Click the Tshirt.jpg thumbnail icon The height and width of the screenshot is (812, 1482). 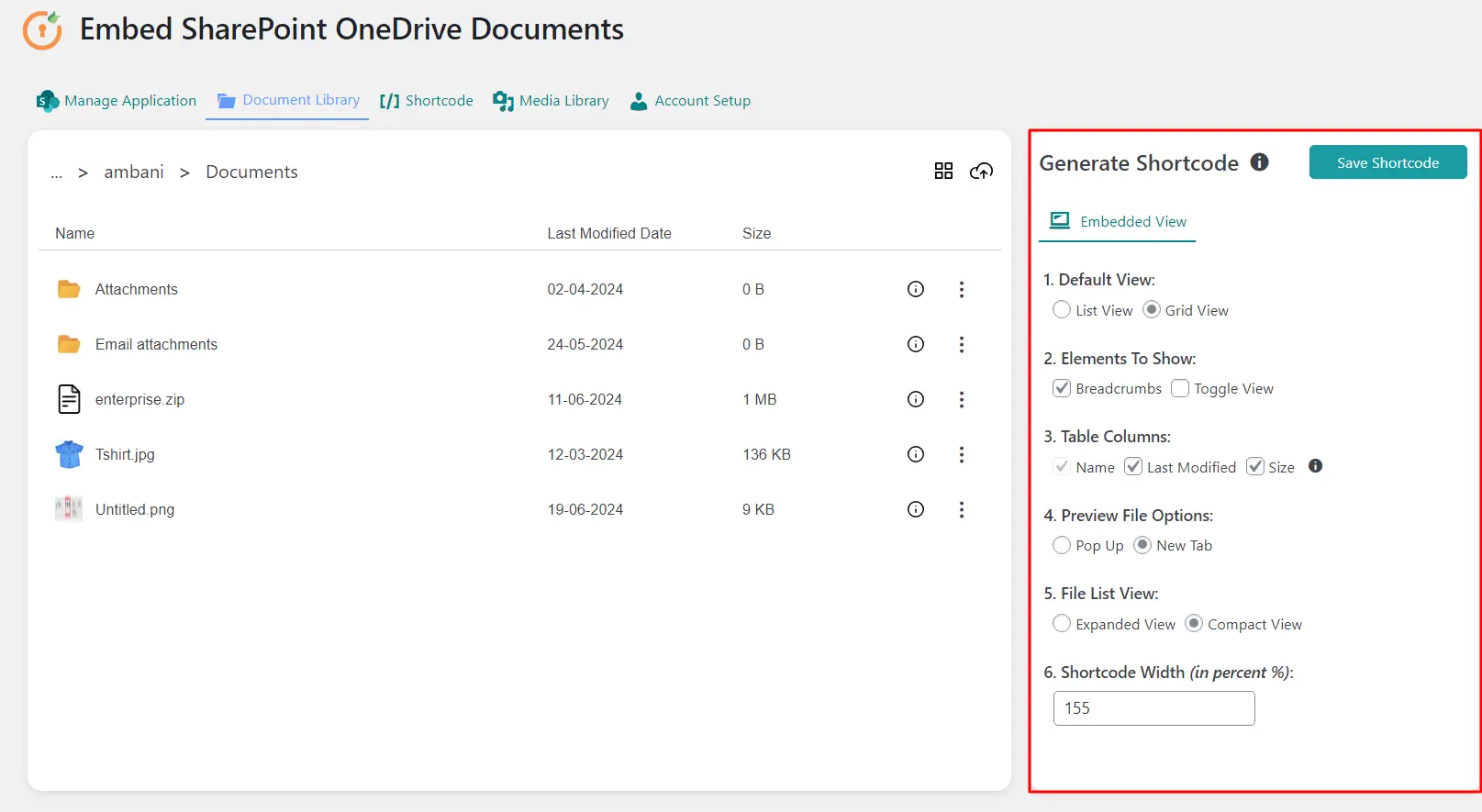(69, 454)
